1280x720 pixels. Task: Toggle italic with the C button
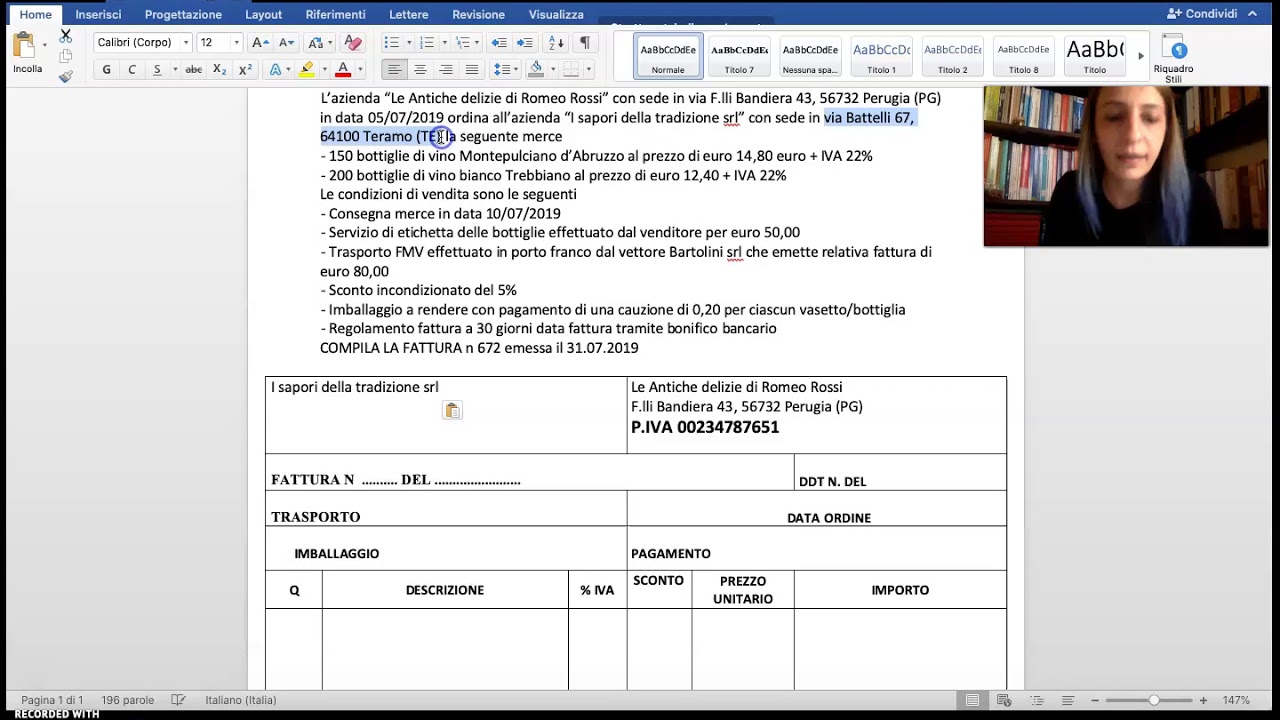[x=132, y=69]
